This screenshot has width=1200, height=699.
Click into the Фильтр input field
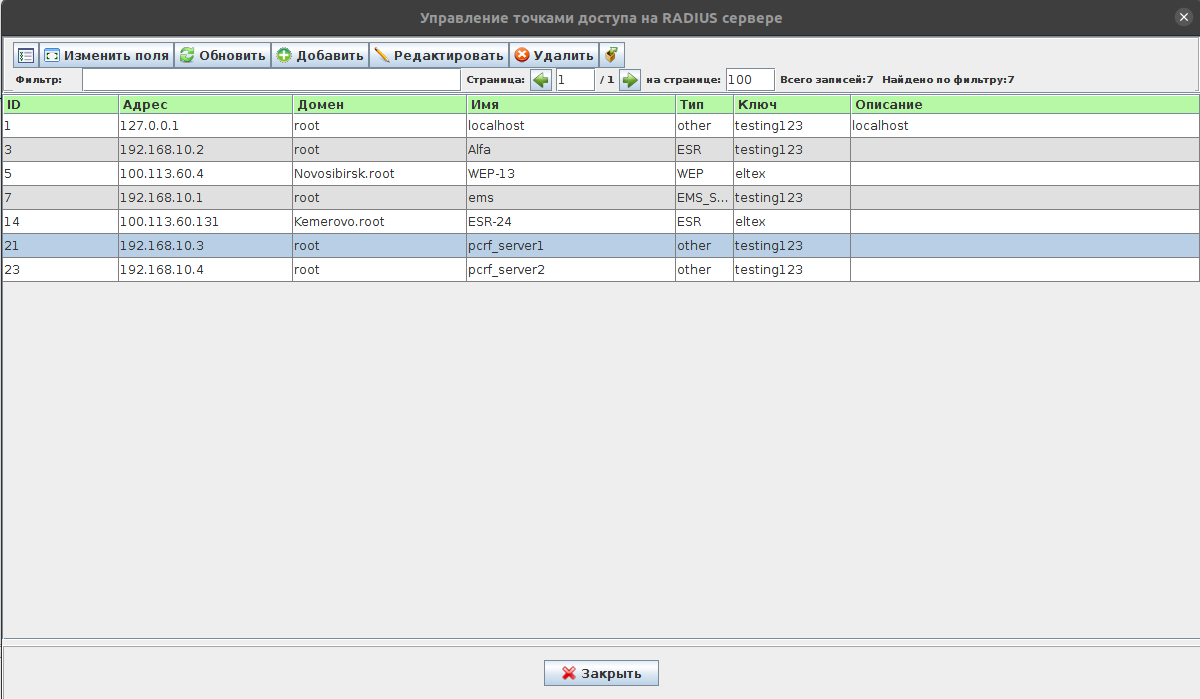[x=271, y=80]
